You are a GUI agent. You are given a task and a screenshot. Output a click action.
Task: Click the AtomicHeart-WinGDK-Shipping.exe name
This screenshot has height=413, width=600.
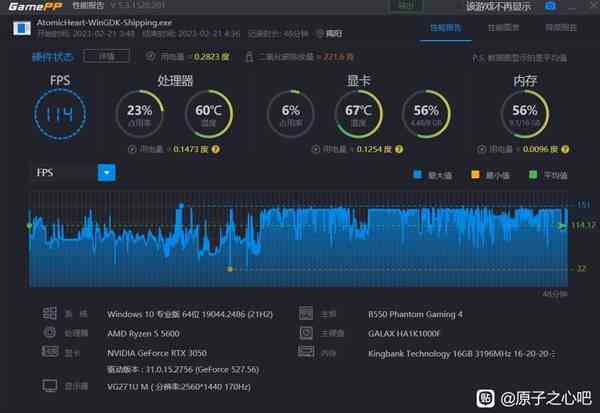point(104,23)
